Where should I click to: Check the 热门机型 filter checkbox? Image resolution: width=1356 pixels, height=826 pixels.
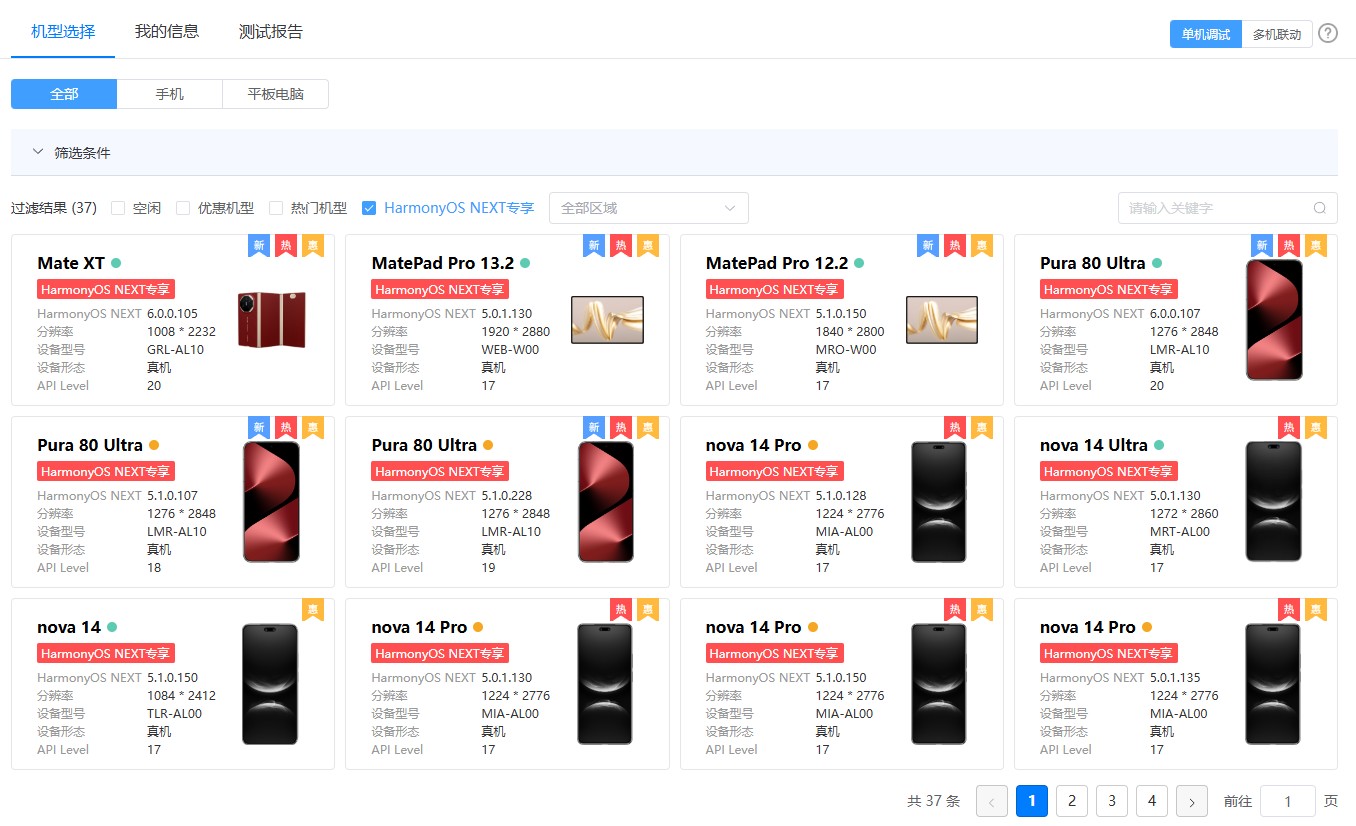click(x=276, y=208)
